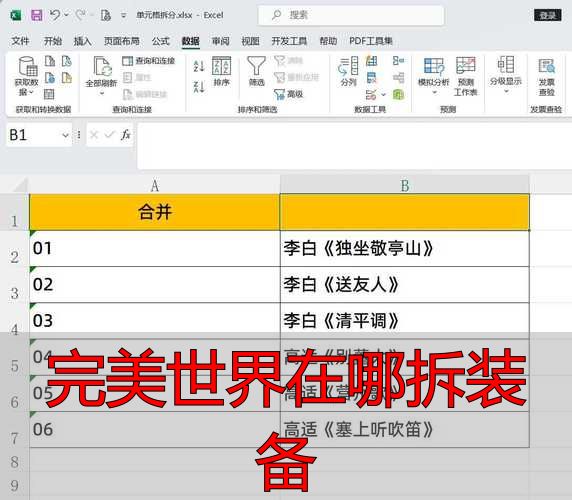Click the greyed Redo arrow icon

pyautogui.click(x=80, y=15)
